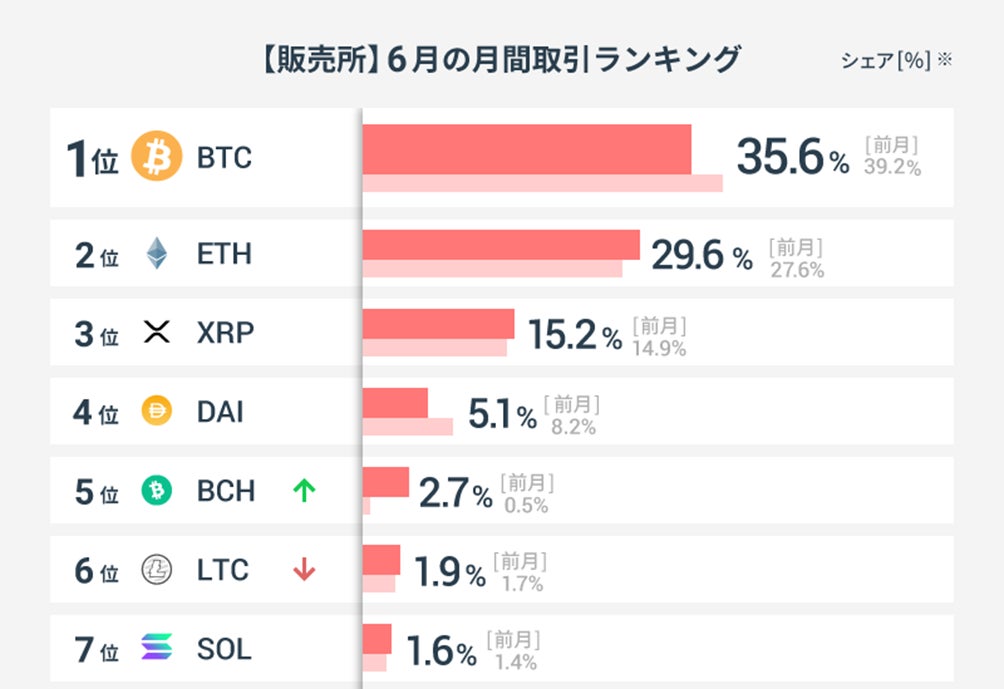Click the green up arrow beside BCH
The image size is (1004, 689).
point(304,490)
